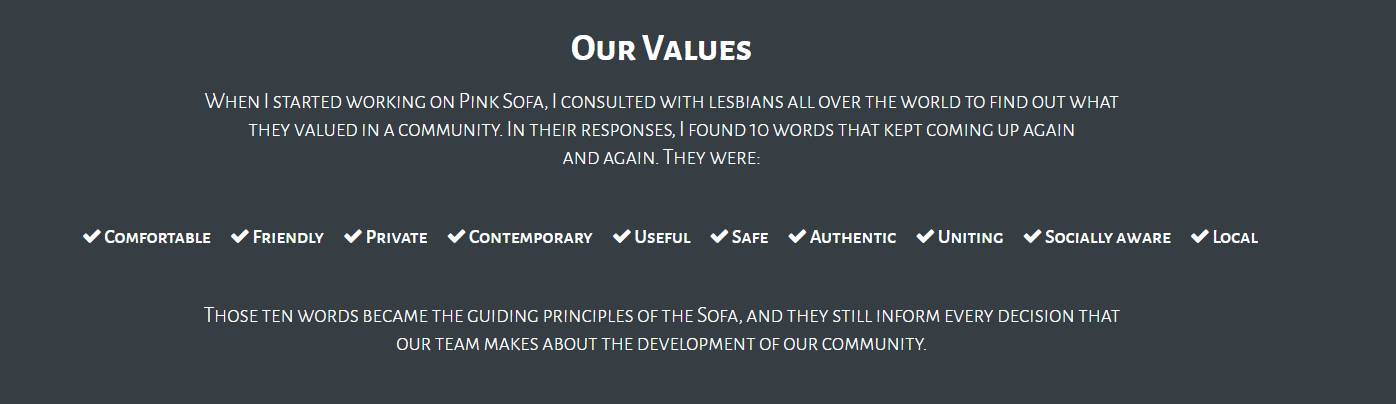Screen dimensions: 1396x404
Task: Select the Authentic value label
Action: (853, 237)
